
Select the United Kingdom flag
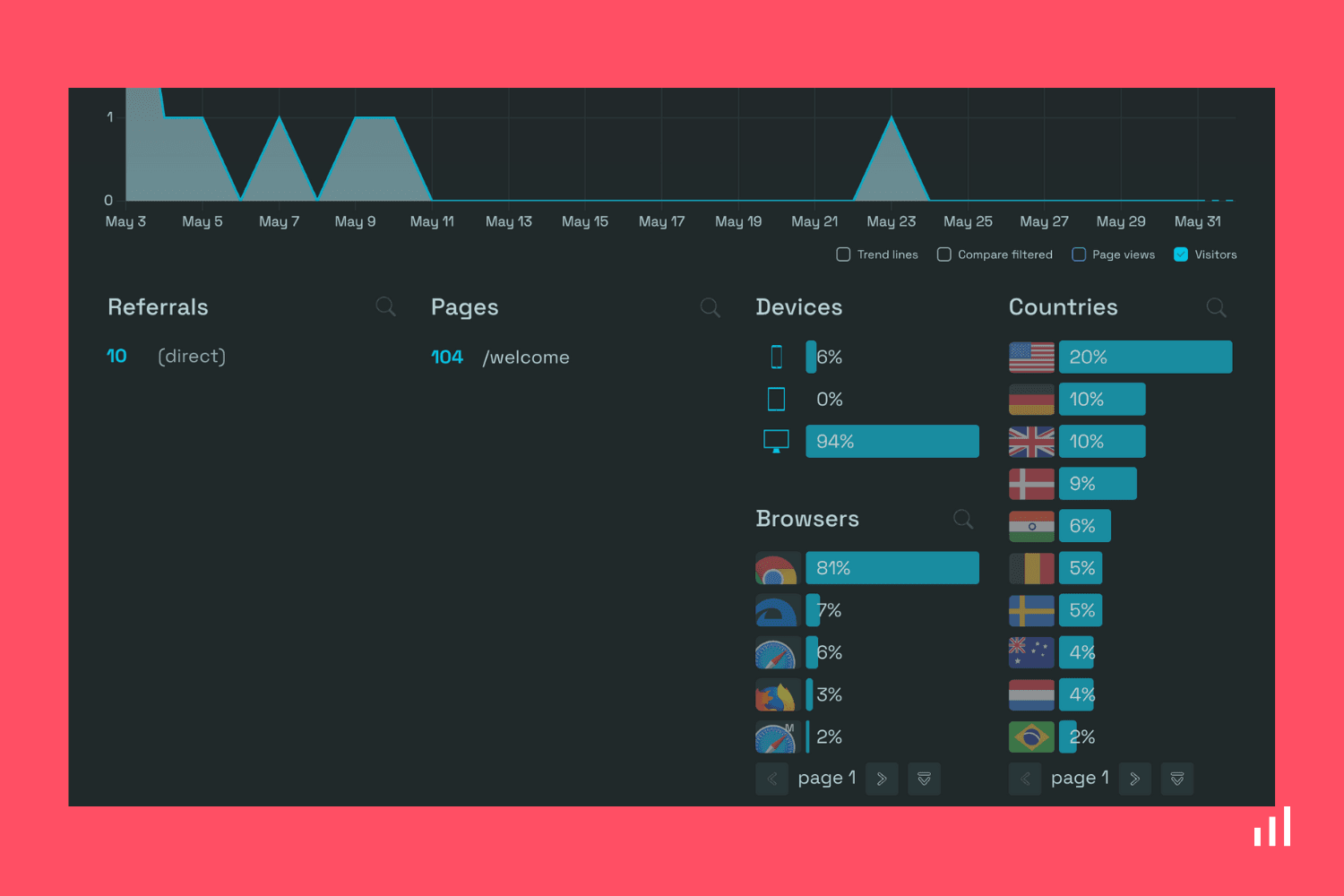(x=1031, y=441)
